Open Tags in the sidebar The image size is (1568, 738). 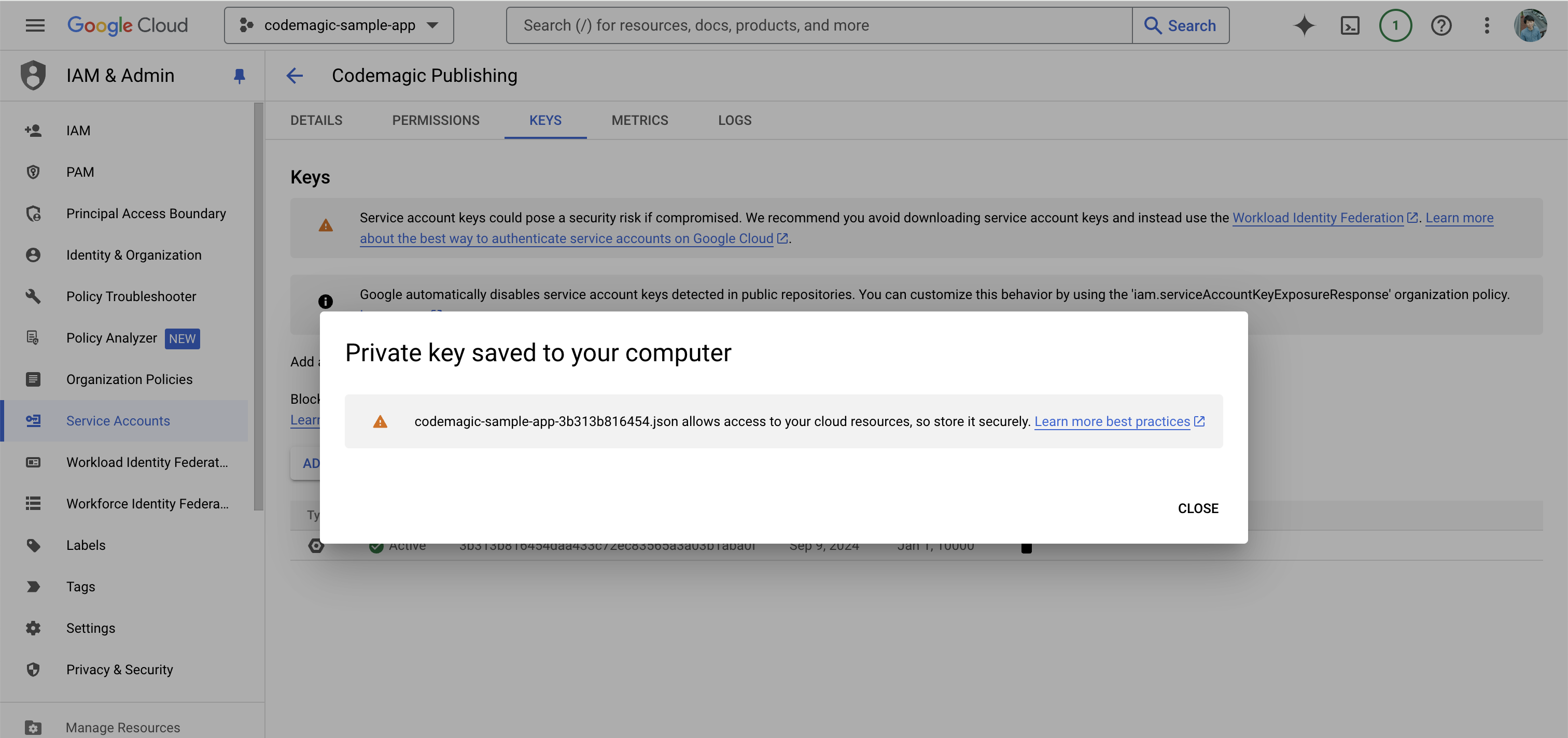(x=125, y=587)
